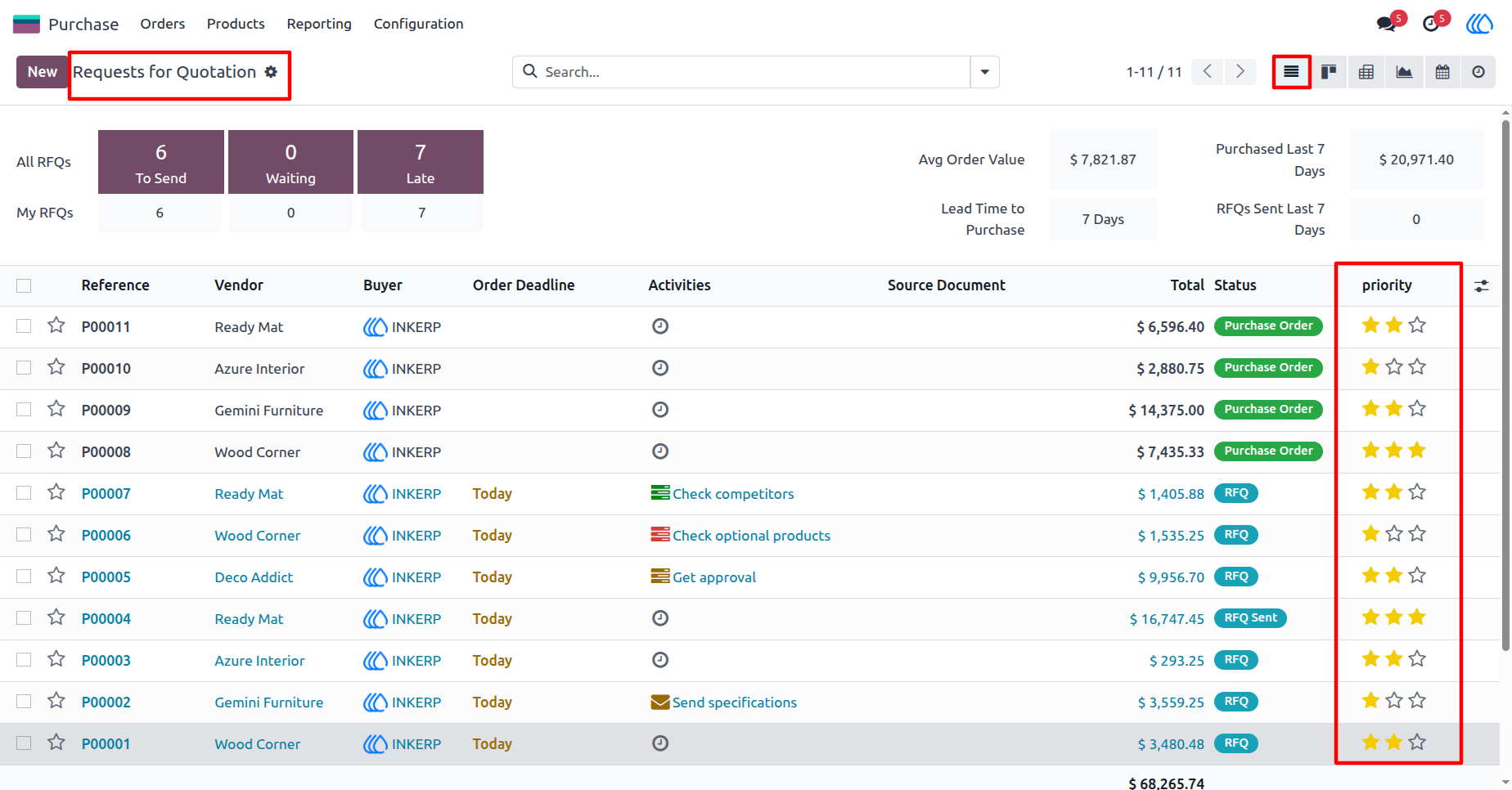
Task: Select the checkbox for order P00008
Action: point(24,451)
